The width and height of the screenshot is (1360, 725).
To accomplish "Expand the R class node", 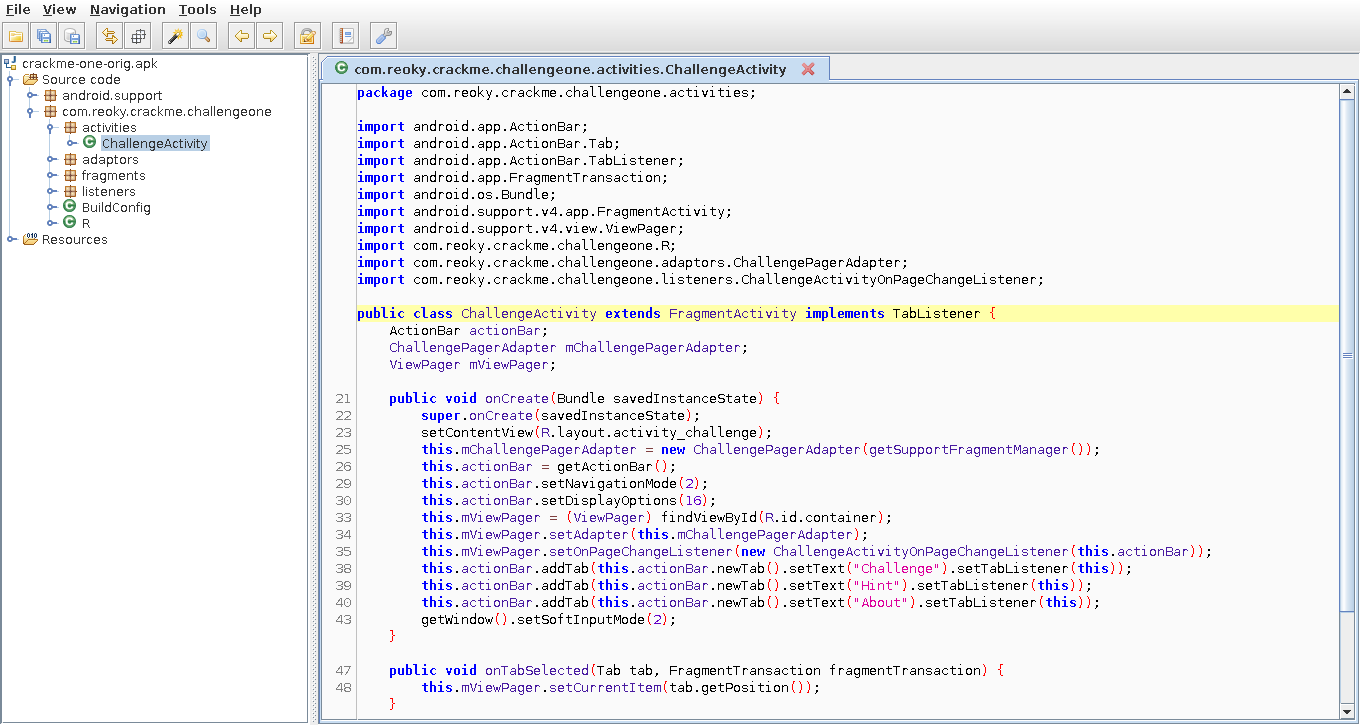I will (51, 224).
